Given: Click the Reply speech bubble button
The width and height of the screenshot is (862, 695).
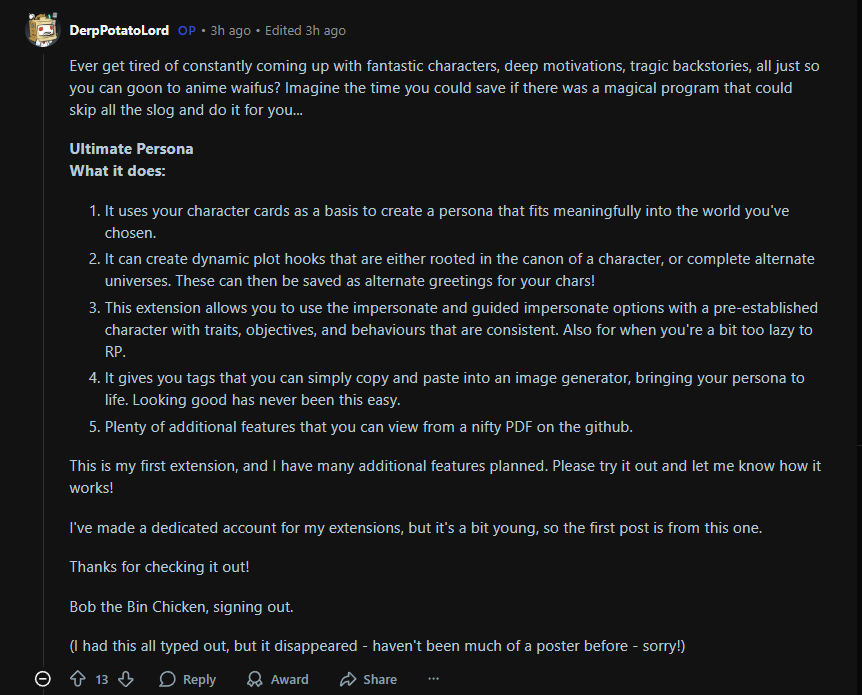Looking at the screenshot, I should pyautogui.click(x=188, y=679).
